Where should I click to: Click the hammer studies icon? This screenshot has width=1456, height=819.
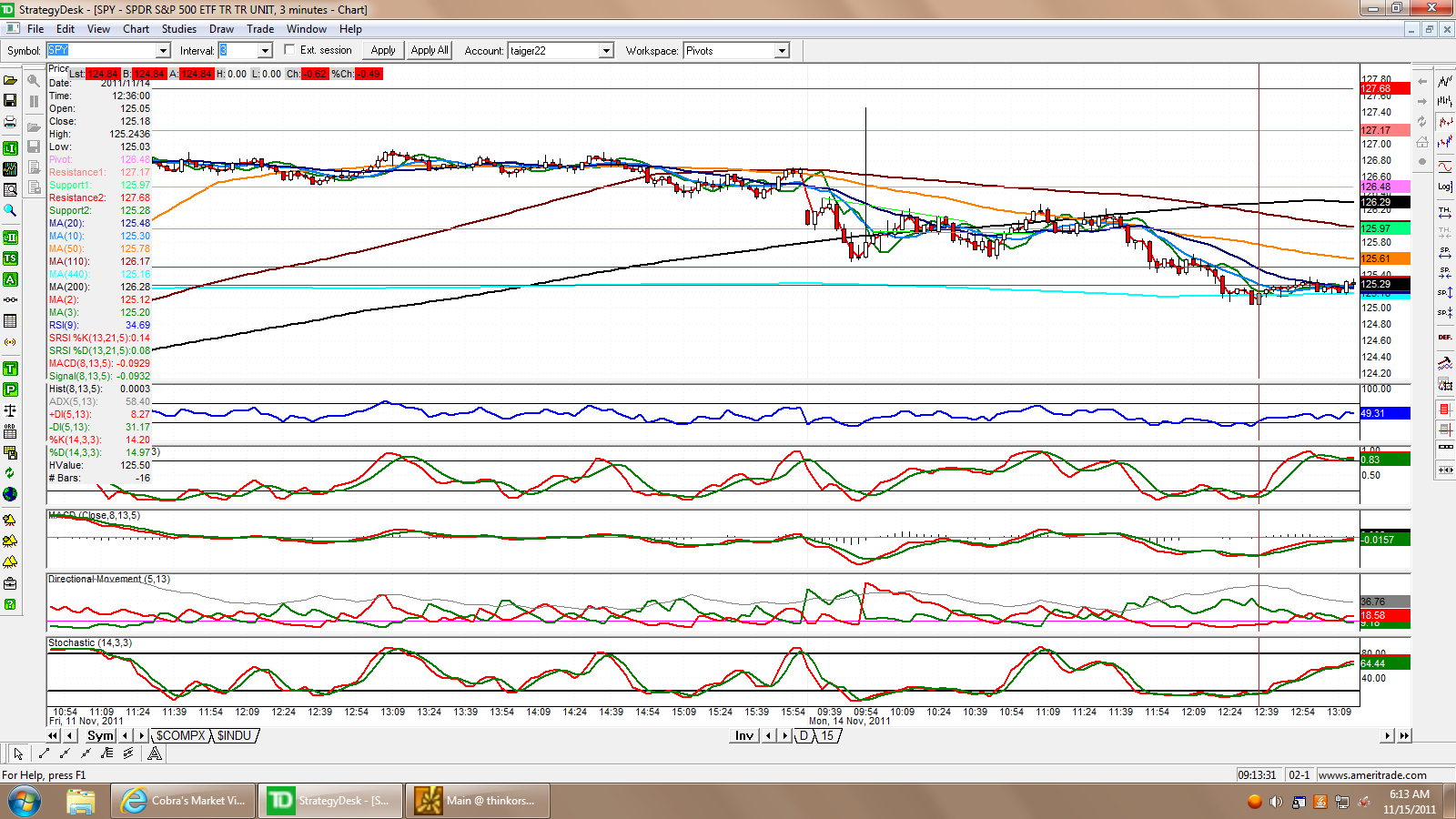point(1445,363)
